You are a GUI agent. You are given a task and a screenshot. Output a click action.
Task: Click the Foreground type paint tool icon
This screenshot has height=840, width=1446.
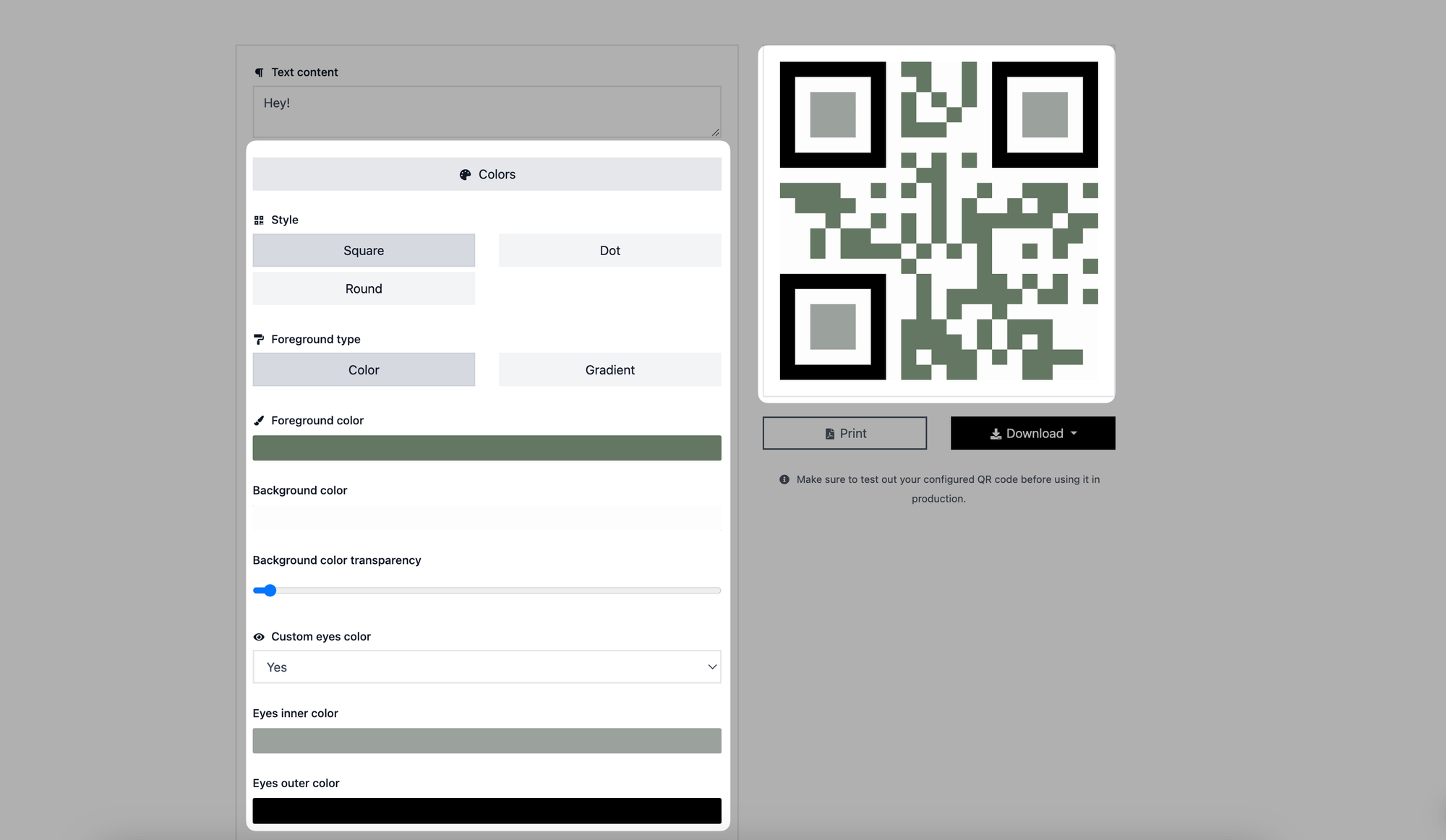point(258,338)
